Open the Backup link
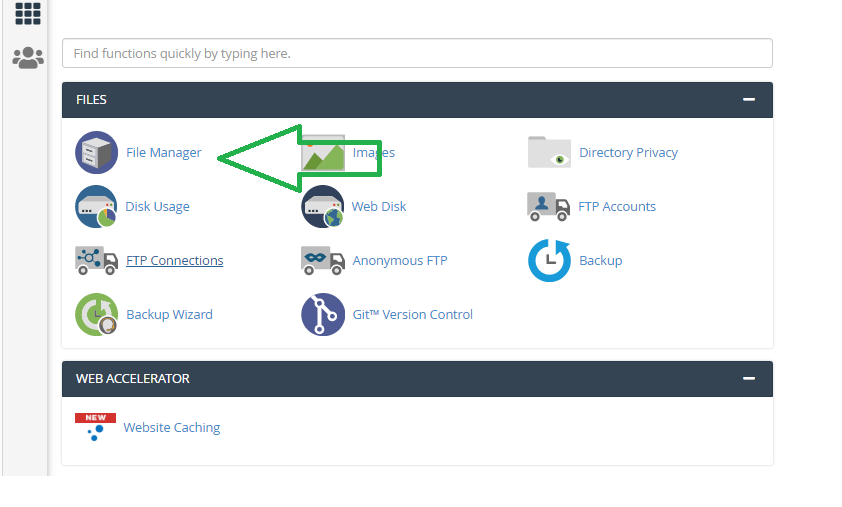 click(x=600, y=260)
